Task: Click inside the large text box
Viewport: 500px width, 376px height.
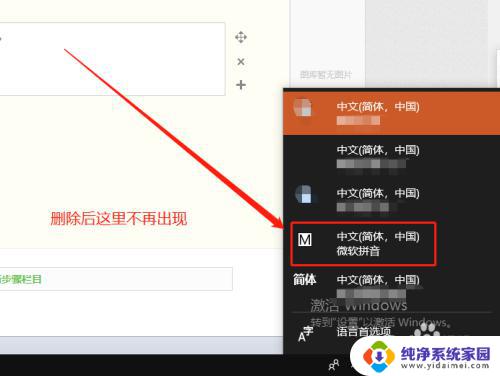Action: pos(112,59)
